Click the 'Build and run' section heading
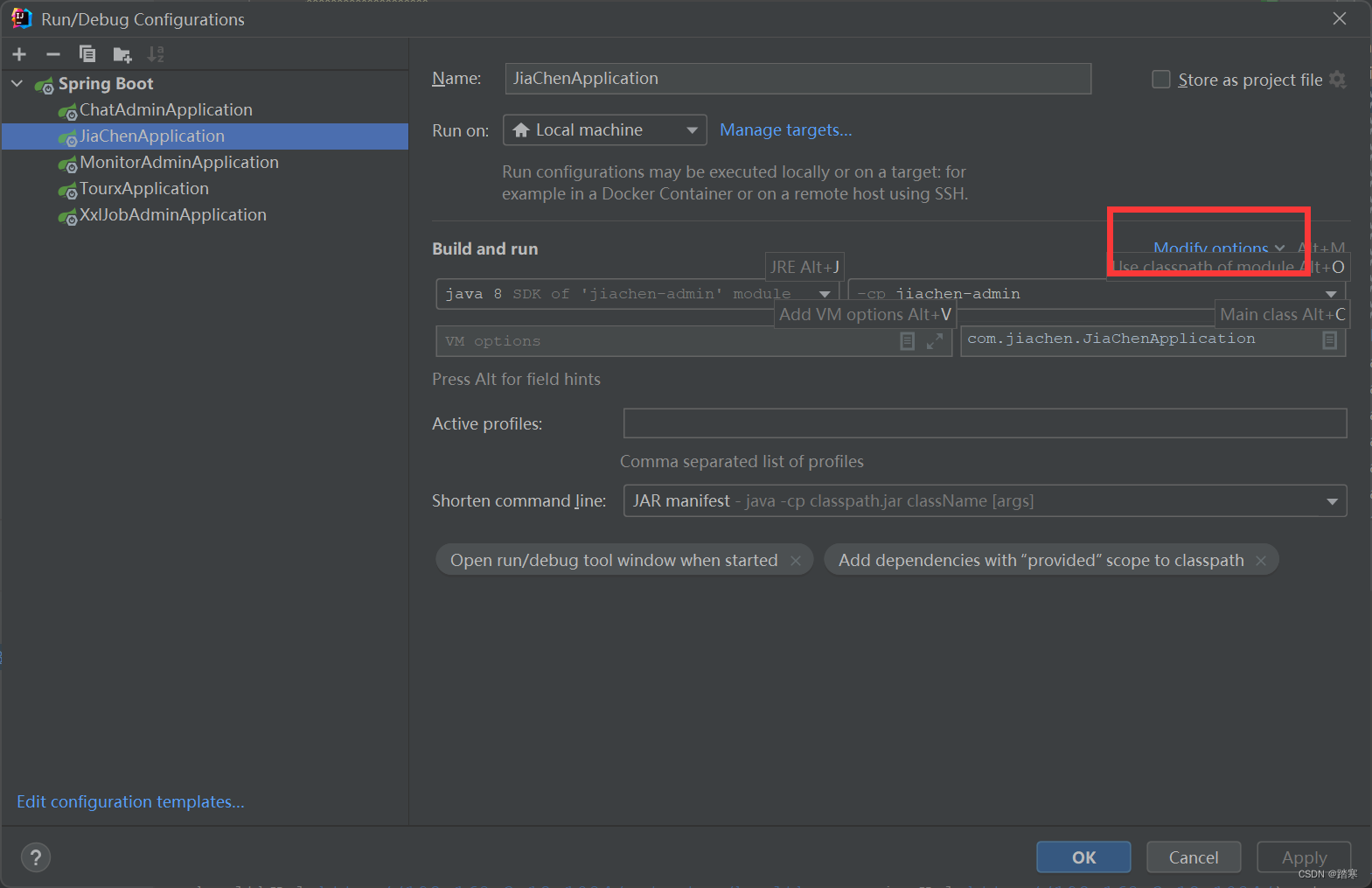Viewport: 1372px width, 888px height. pyautogui.click(x=485, y=249)
